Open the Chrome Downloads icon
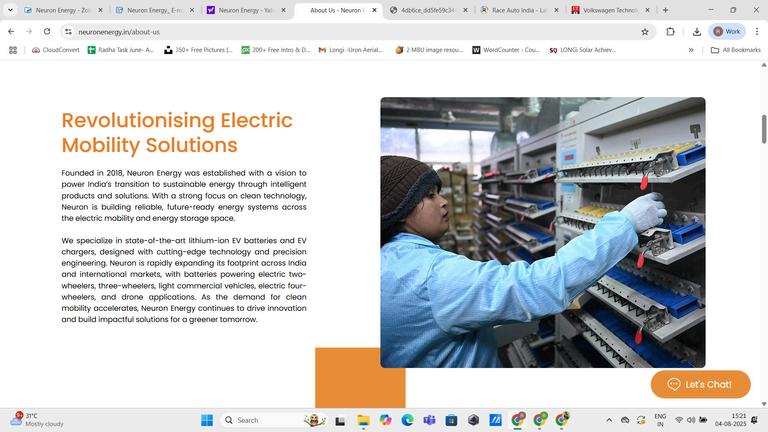The height and width of the screenshot is (432, 768). pyautogui.click(x=696, y=31)
